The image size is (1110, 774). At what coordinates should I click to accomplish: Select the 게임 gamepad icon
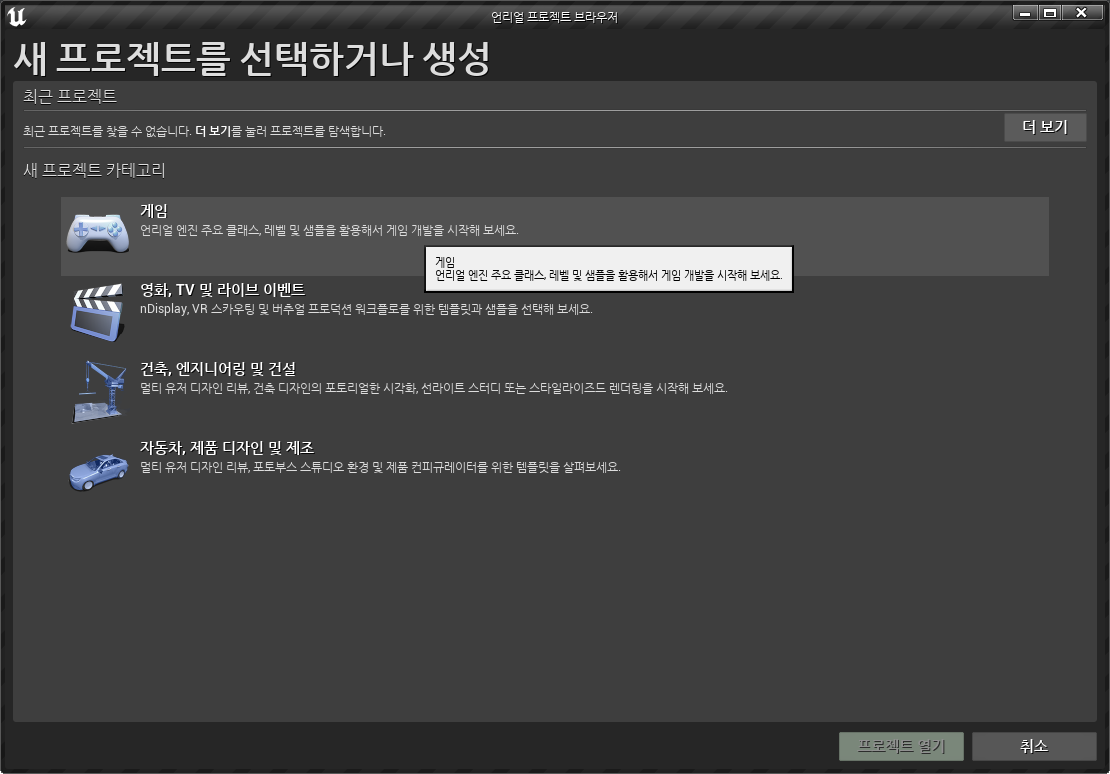point(98,233)
